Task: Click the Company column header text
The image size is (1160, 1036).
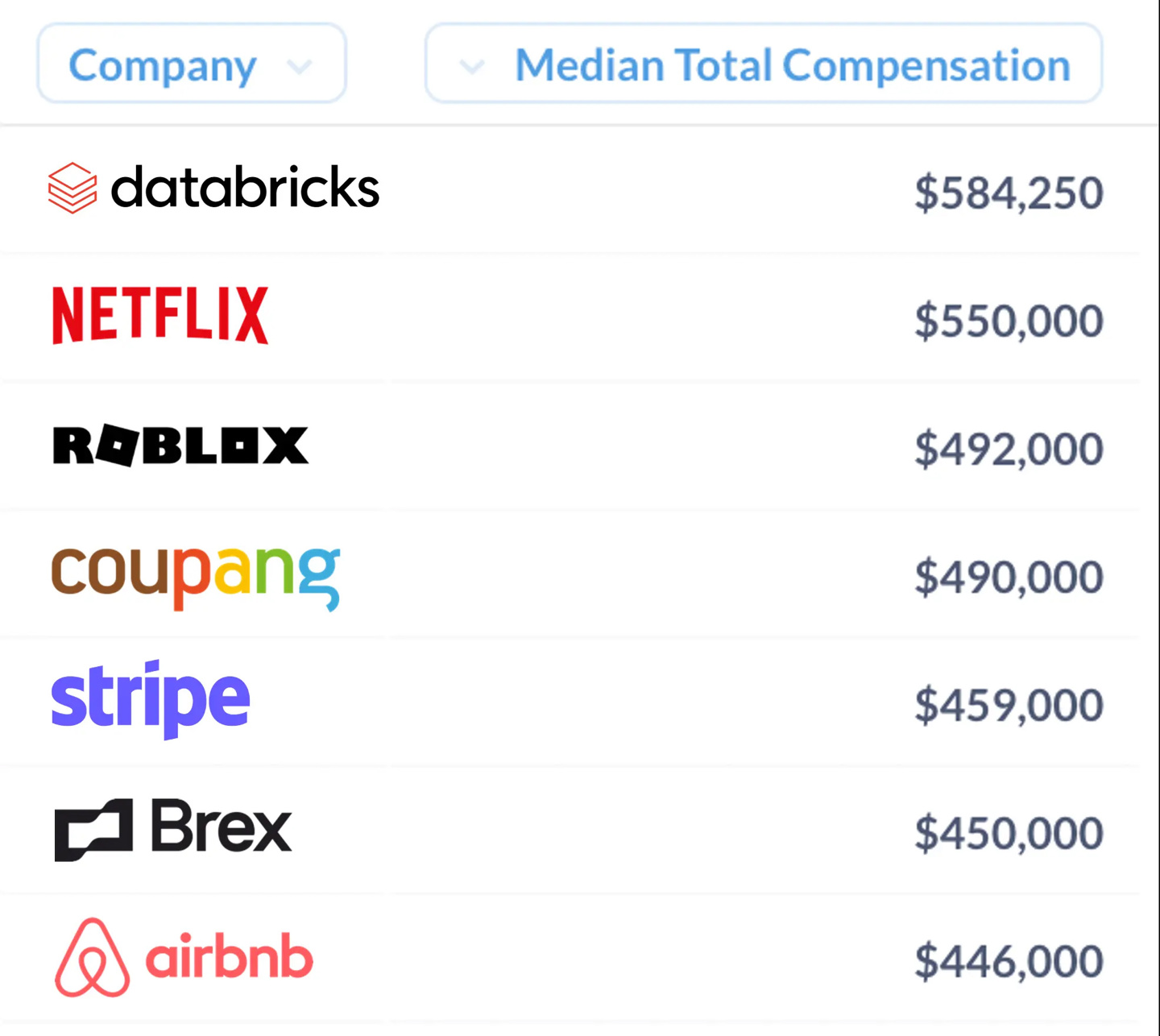Action: 163,66
